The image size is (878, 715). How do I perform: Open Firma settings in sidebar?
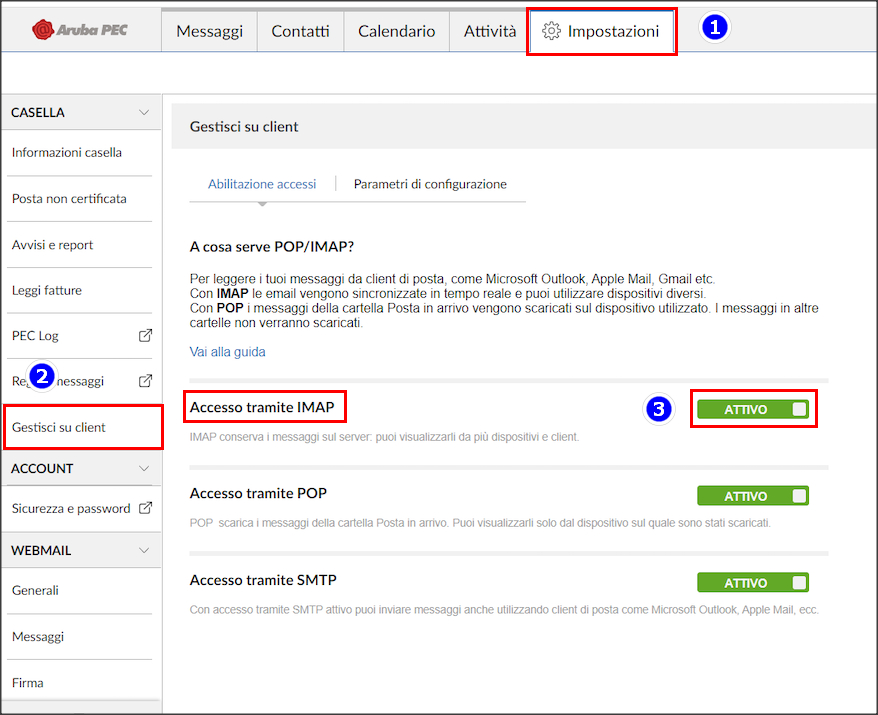[28, 682]
